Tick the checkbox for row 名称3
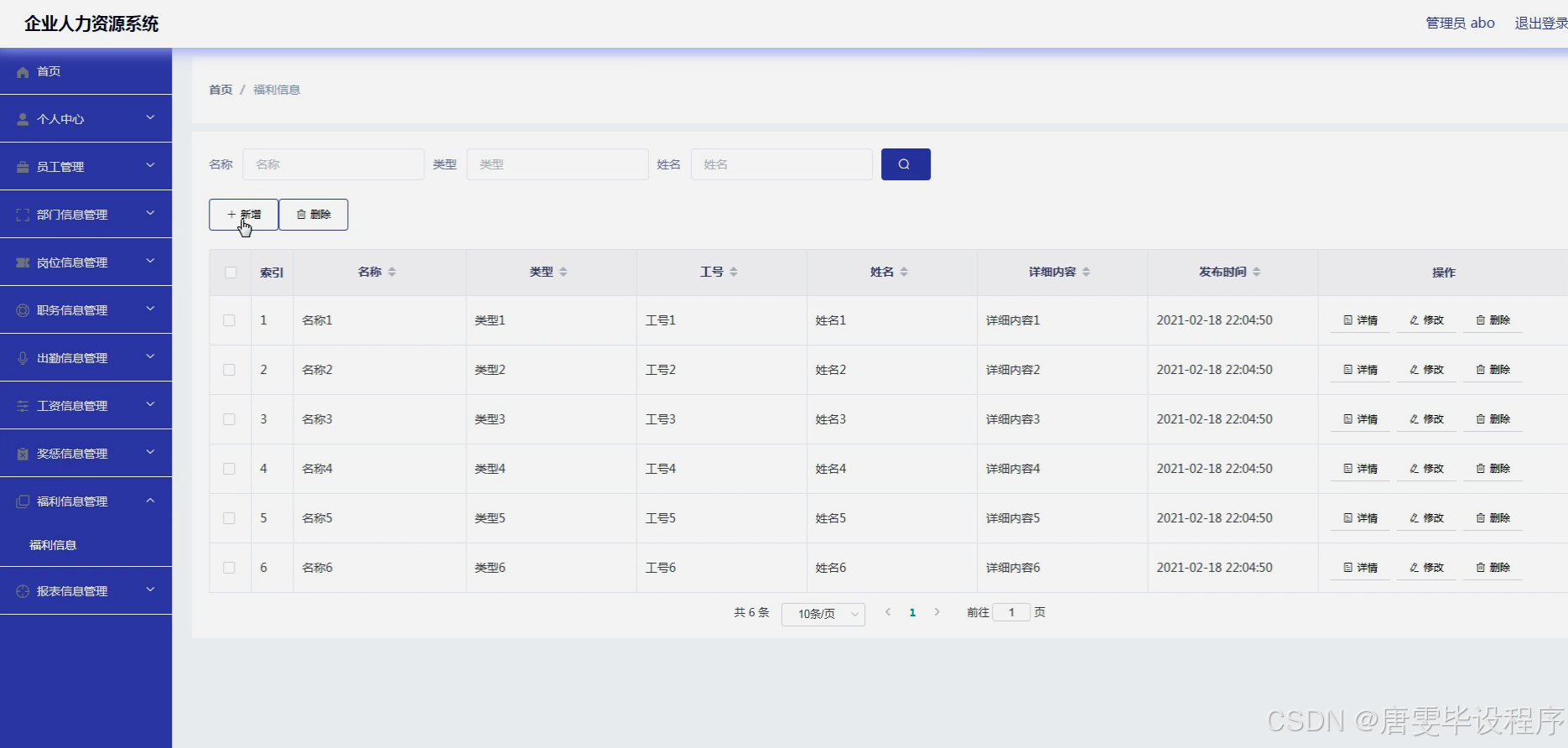This screenshot has width=1568, height=748. (229, 419)
